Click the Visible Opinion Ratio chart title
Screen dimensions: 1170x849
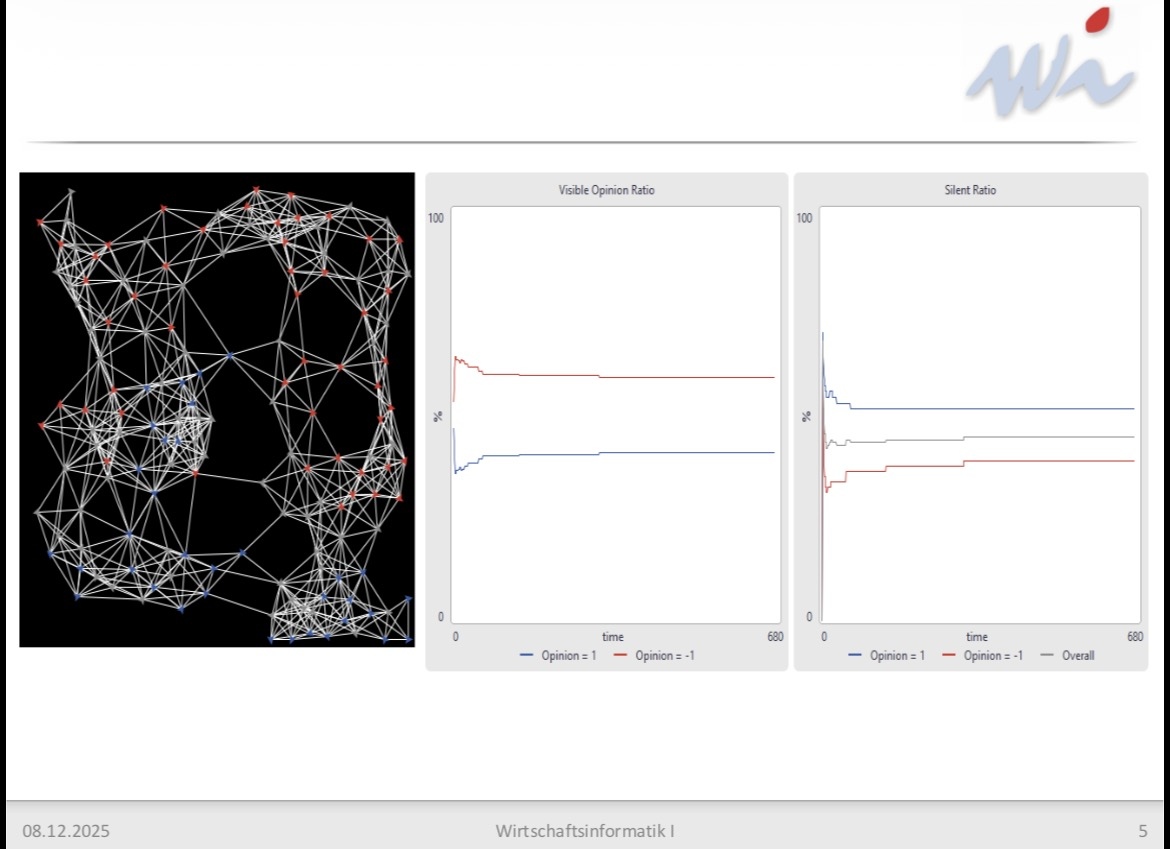click(x=607, y=190)
